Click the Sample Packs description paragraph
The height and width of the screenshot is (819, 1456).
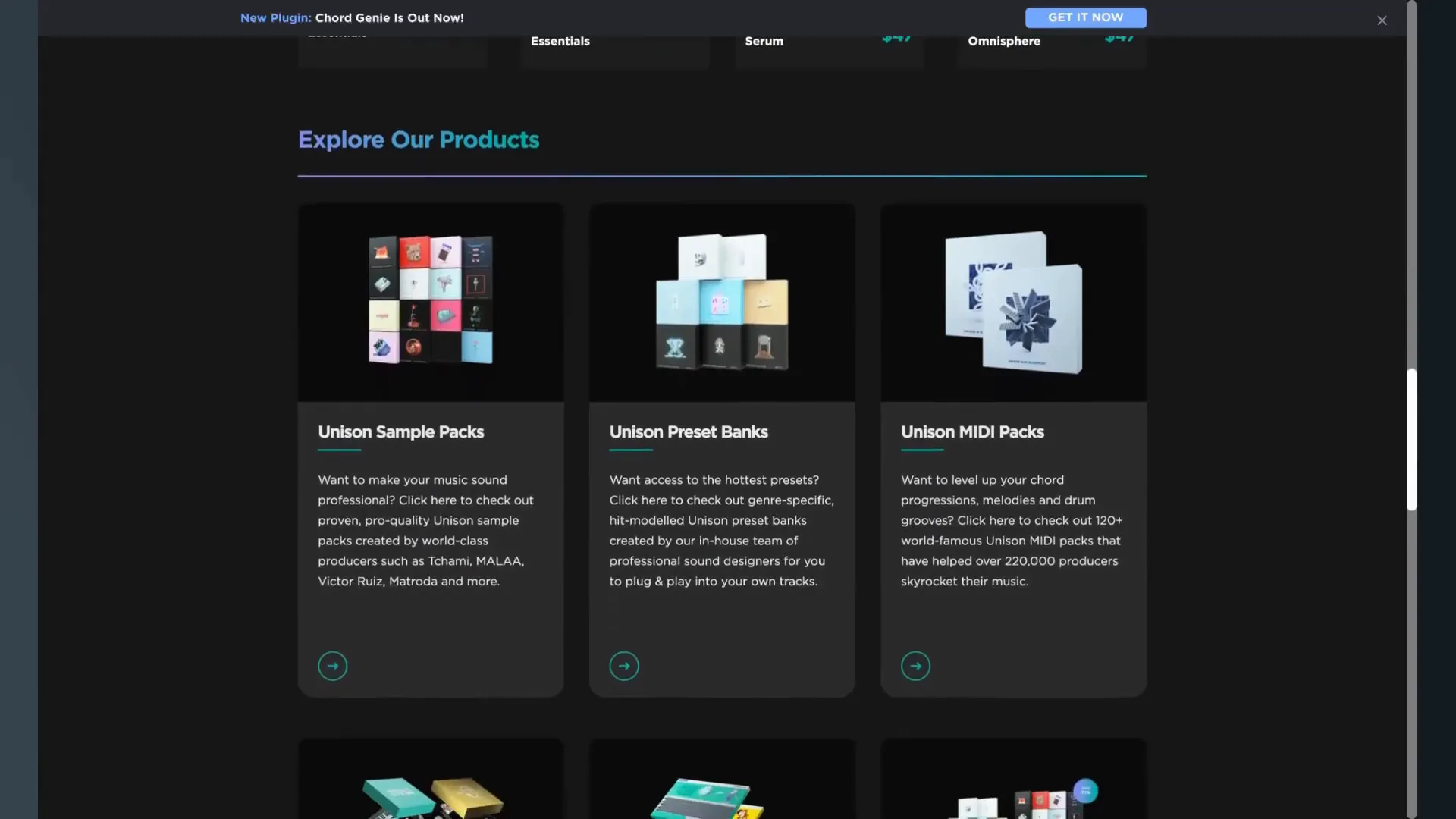(x=426, y=531)
